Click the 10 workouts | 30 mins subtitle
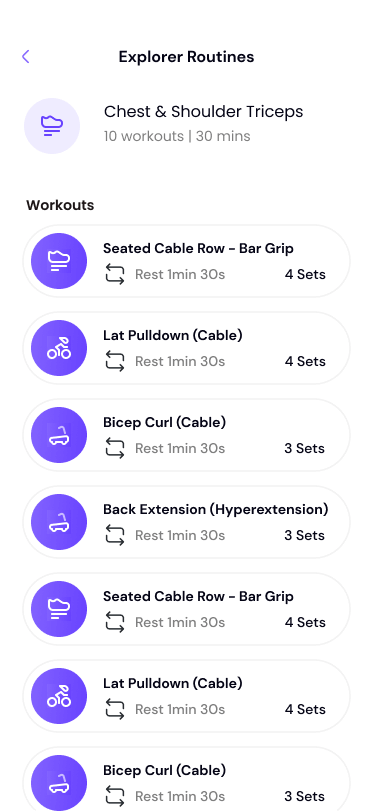The width and height of the screenshot is (375, 812). pos(177,136)
